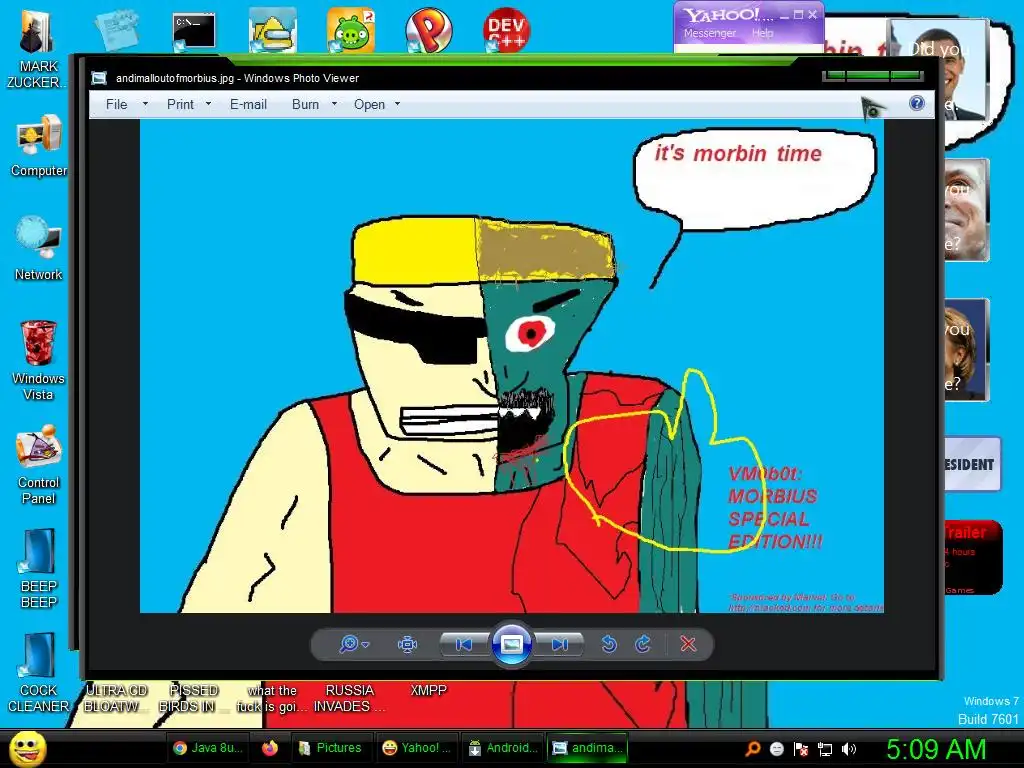This screenshot has width=1024, height=768.
Task: Switch to the Android taskbar button
Action: tap(502, 748)
